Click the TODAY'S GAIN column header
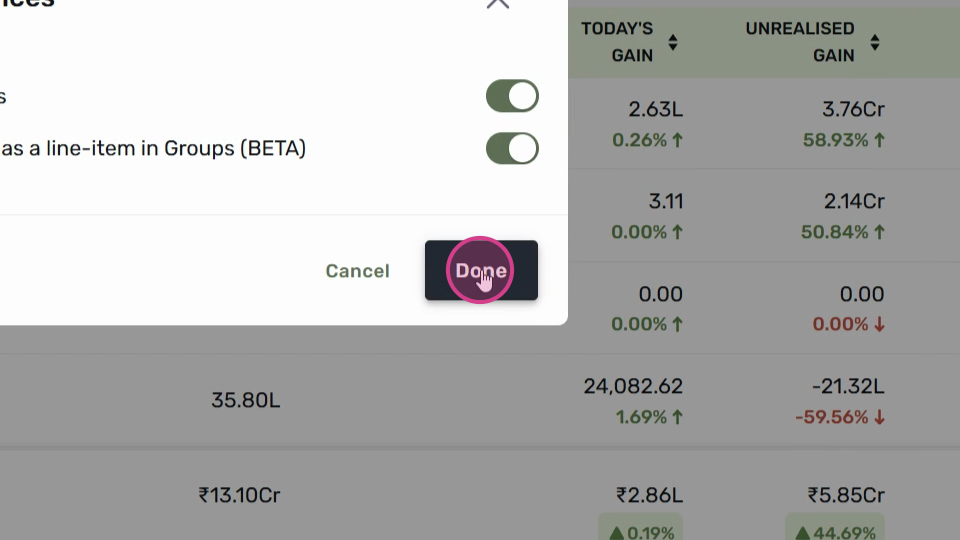Image resolution: width=960 pixels, height=540 pixels. 618,42
